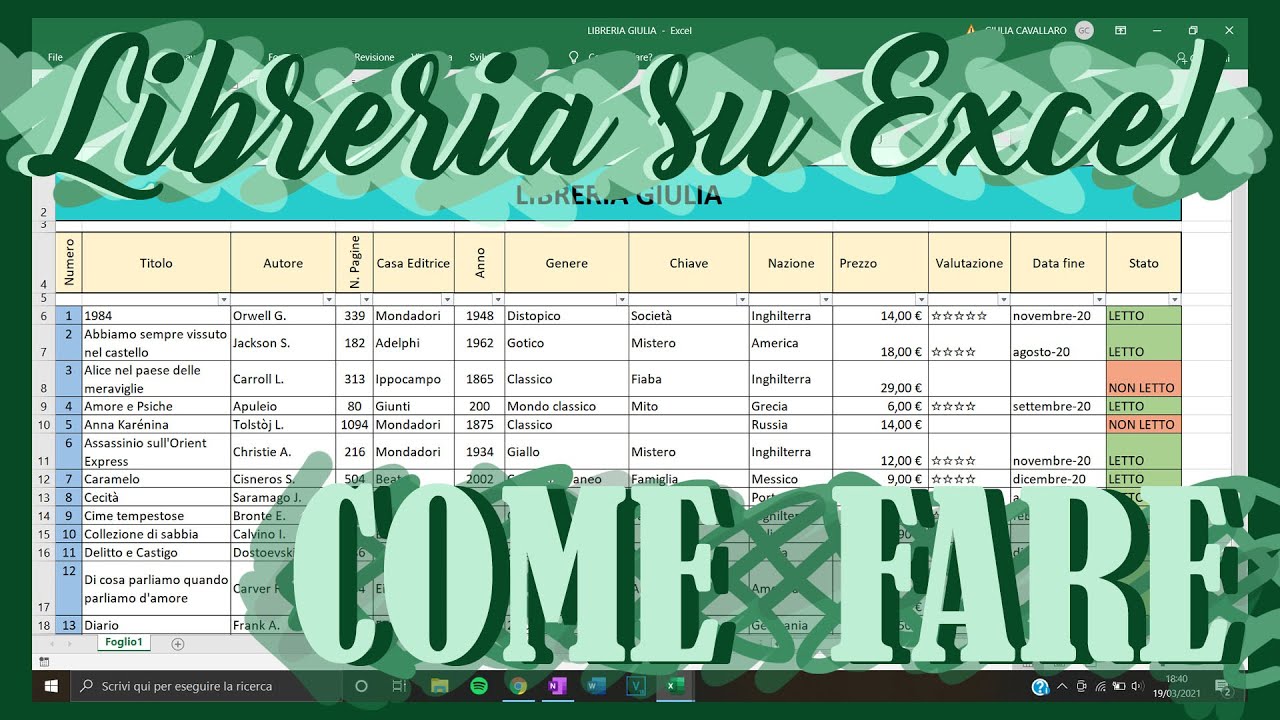Select the 'Amore e Psiche' title cell
The height and width of the screenshot is (720, 1280).
pos(156,406)
